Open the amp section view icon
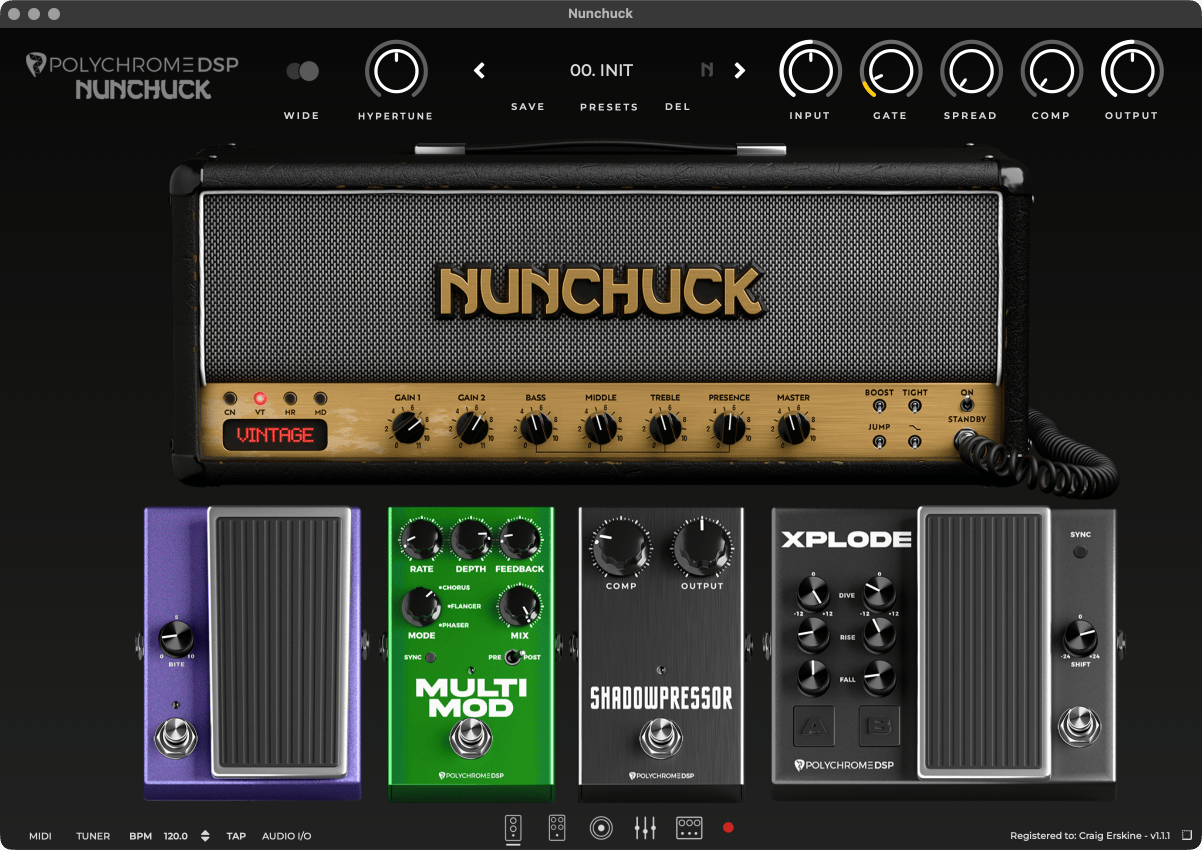This screenshot has height=850, width=1202. pyautogui.click(x=513, y=828)
